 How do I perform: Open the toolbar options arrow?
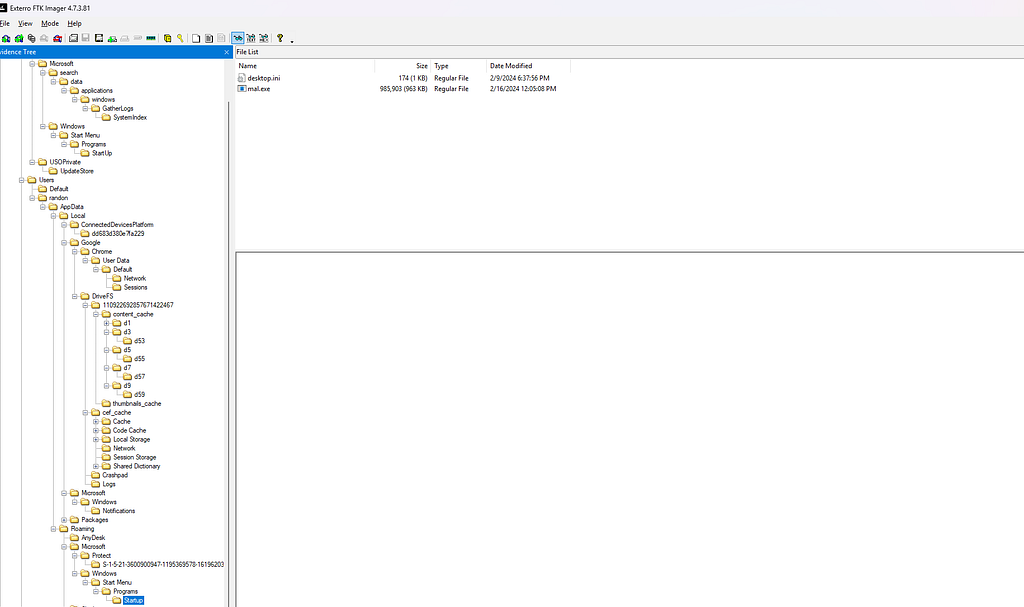point(292,41)
